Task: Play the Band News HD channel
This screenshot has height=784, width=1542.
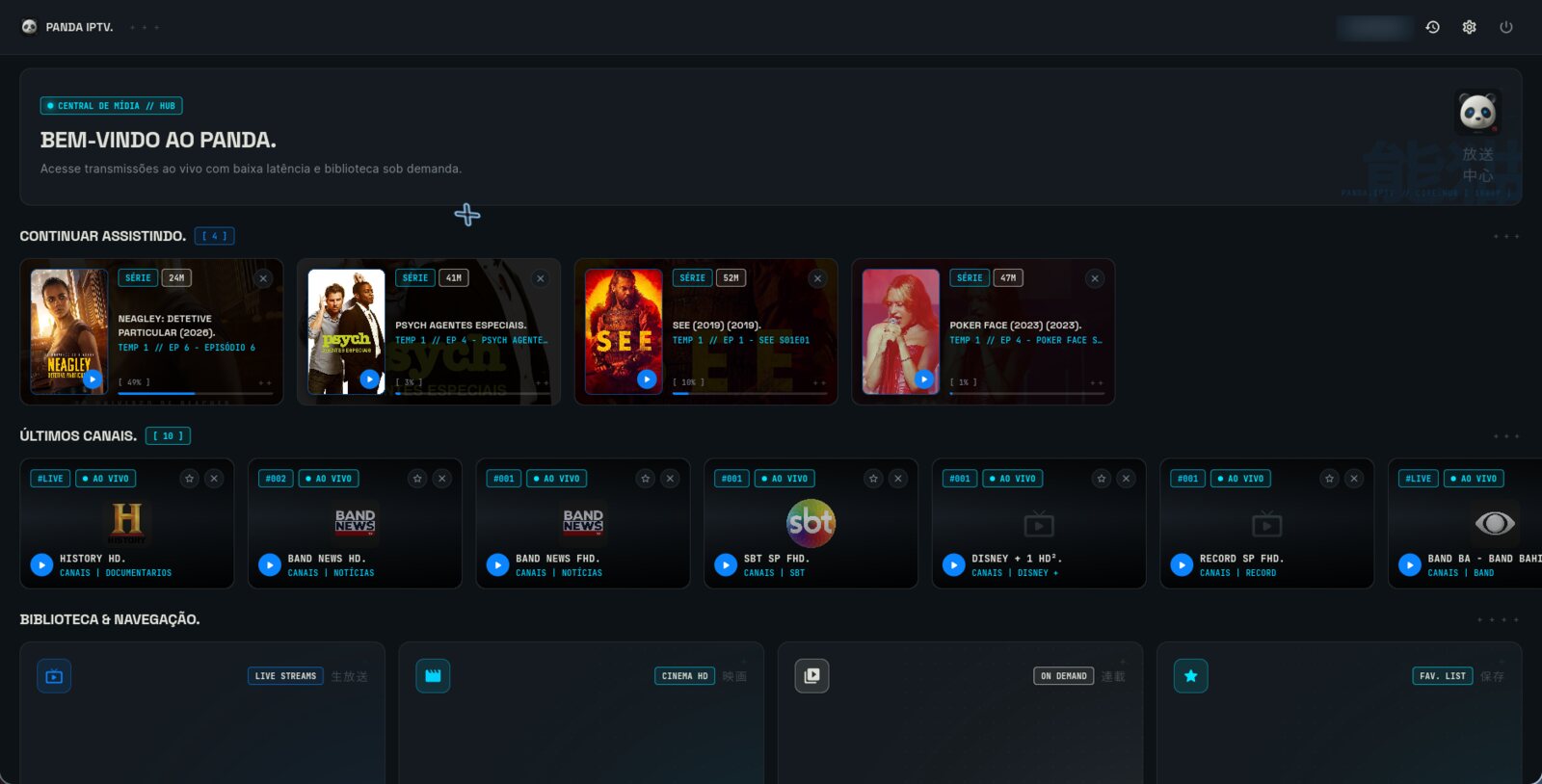Action: (270, 565)
